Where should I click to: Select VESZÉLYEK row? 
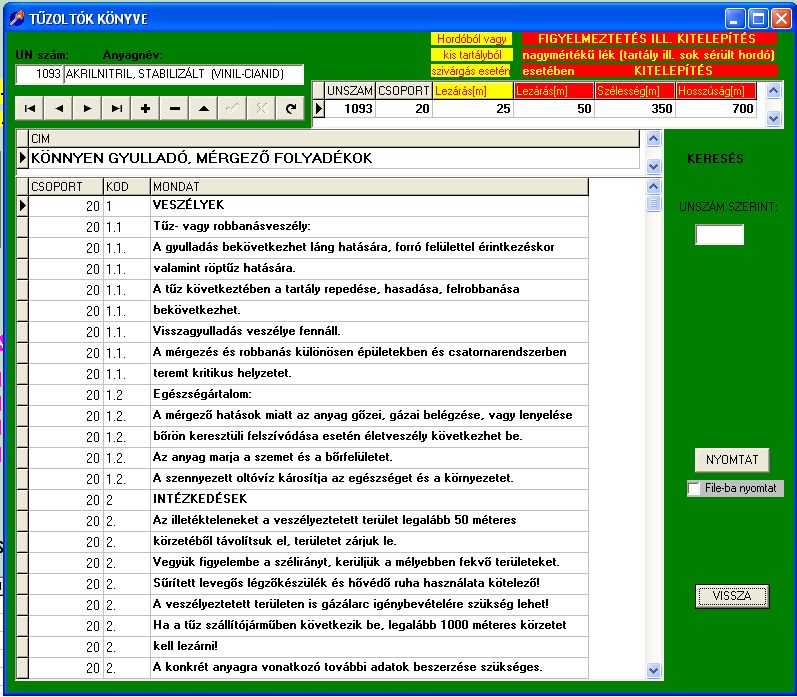(308, 205)
